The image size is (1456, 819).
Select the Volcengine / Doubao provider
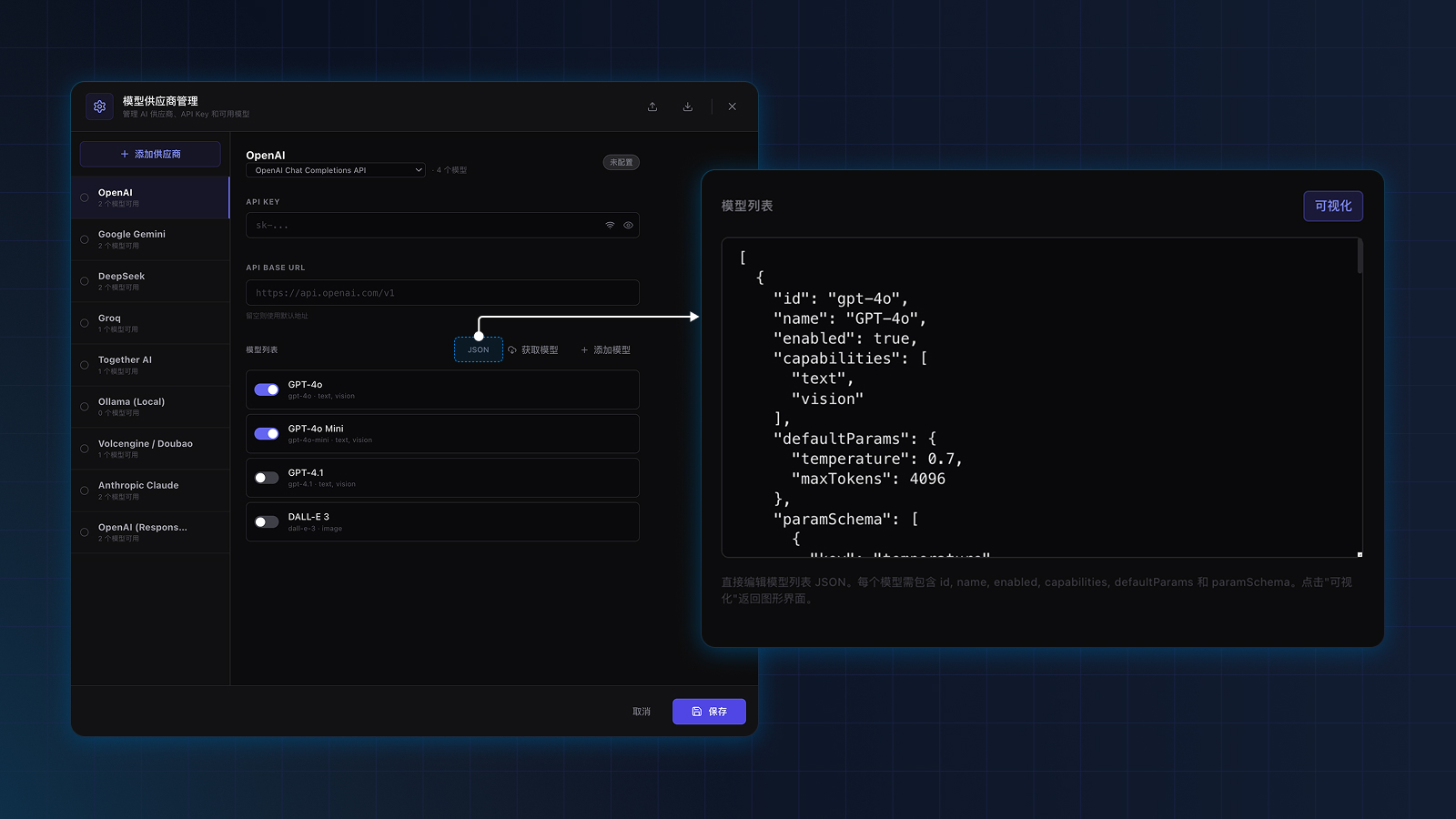[150, 449]
